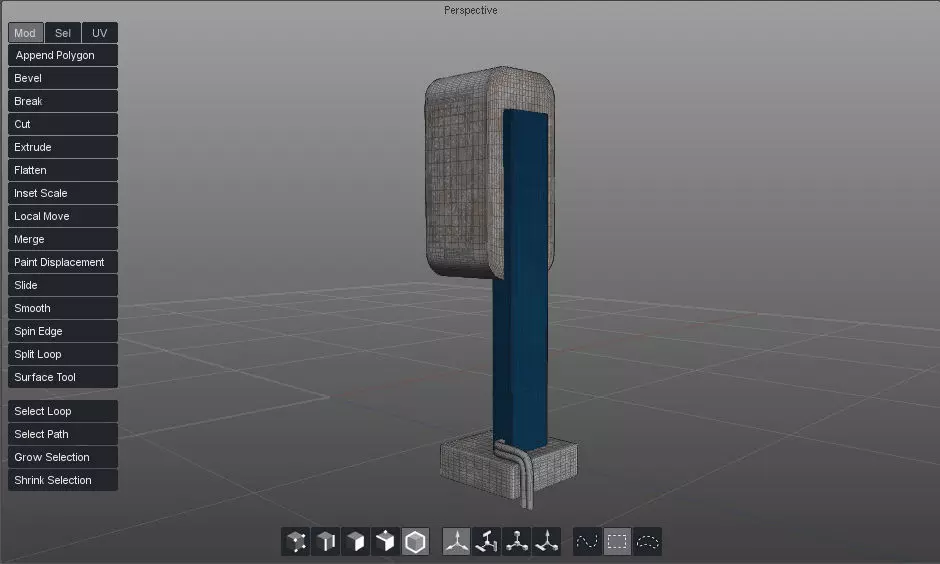Select vertex-face component mode icon
Image resolution: width=940 pixels, height=564 pixels.
[x=385, y=542]
